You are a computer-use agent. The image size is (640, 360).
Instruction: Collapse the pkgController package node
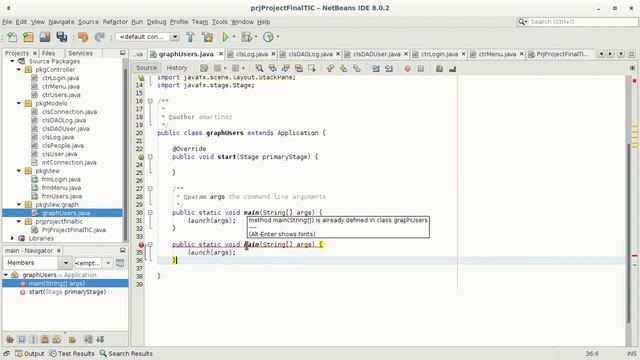(19, 70)
